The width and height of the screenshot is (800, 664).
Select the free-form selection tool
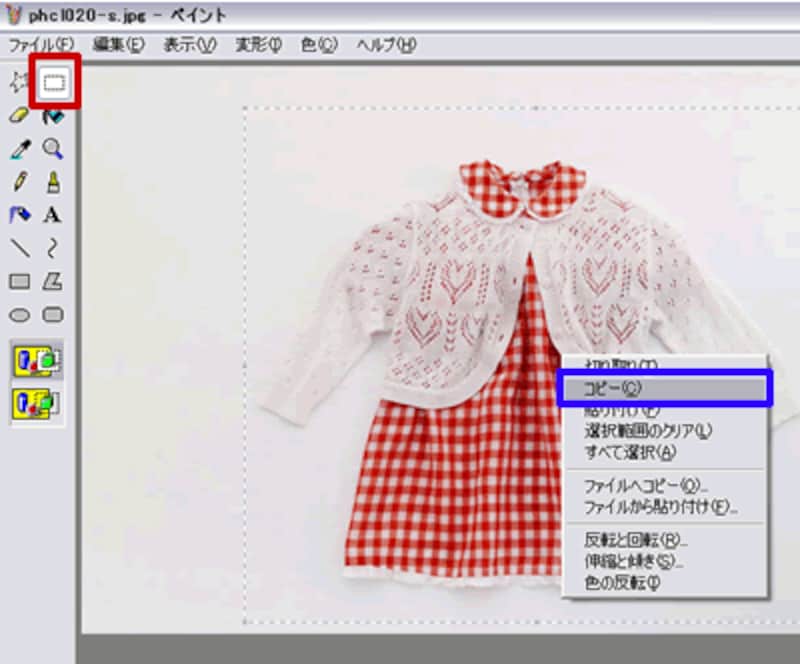(x=19, y=83)
